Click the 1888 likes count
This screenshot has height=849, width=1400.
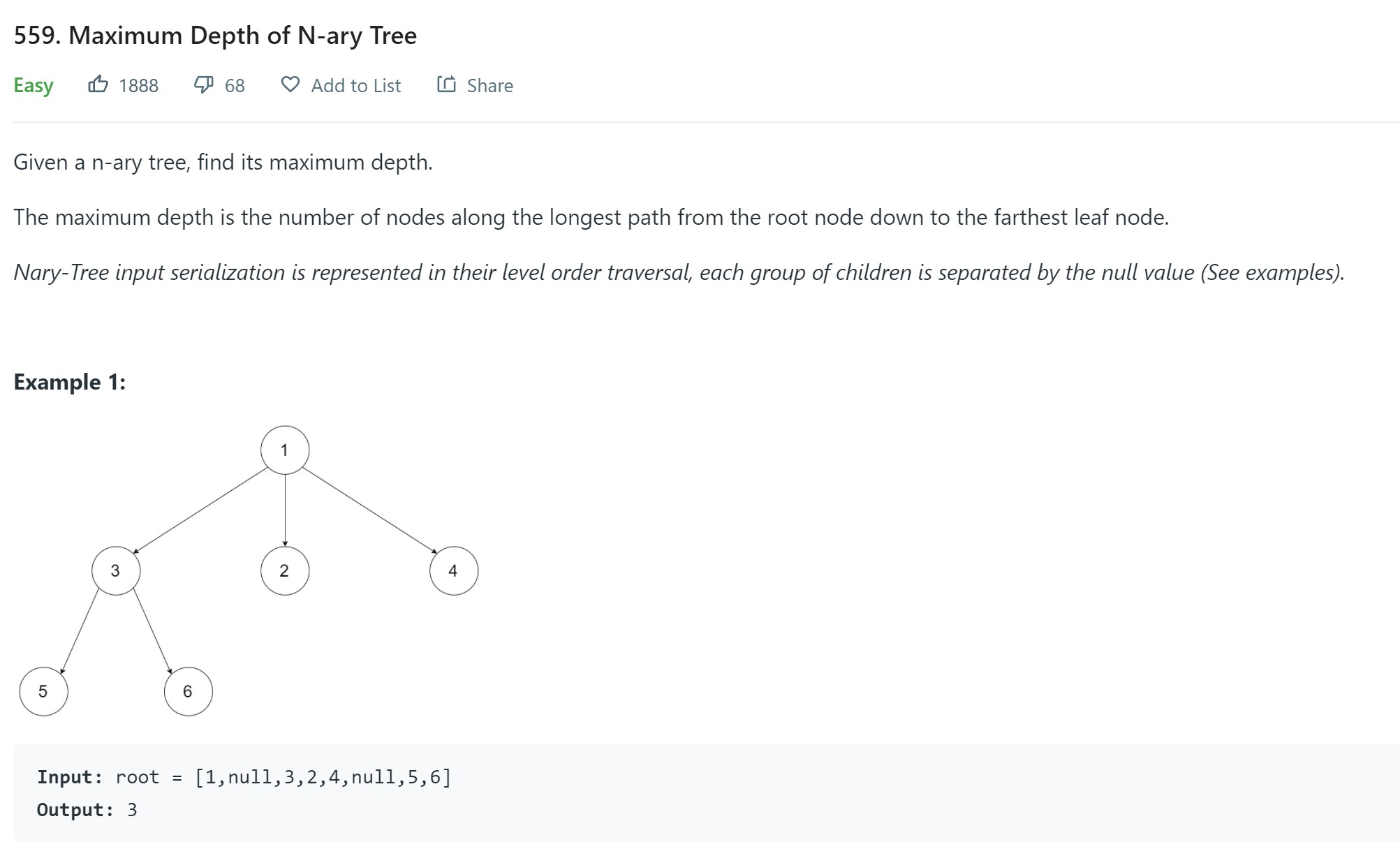(x=138, y=86)
